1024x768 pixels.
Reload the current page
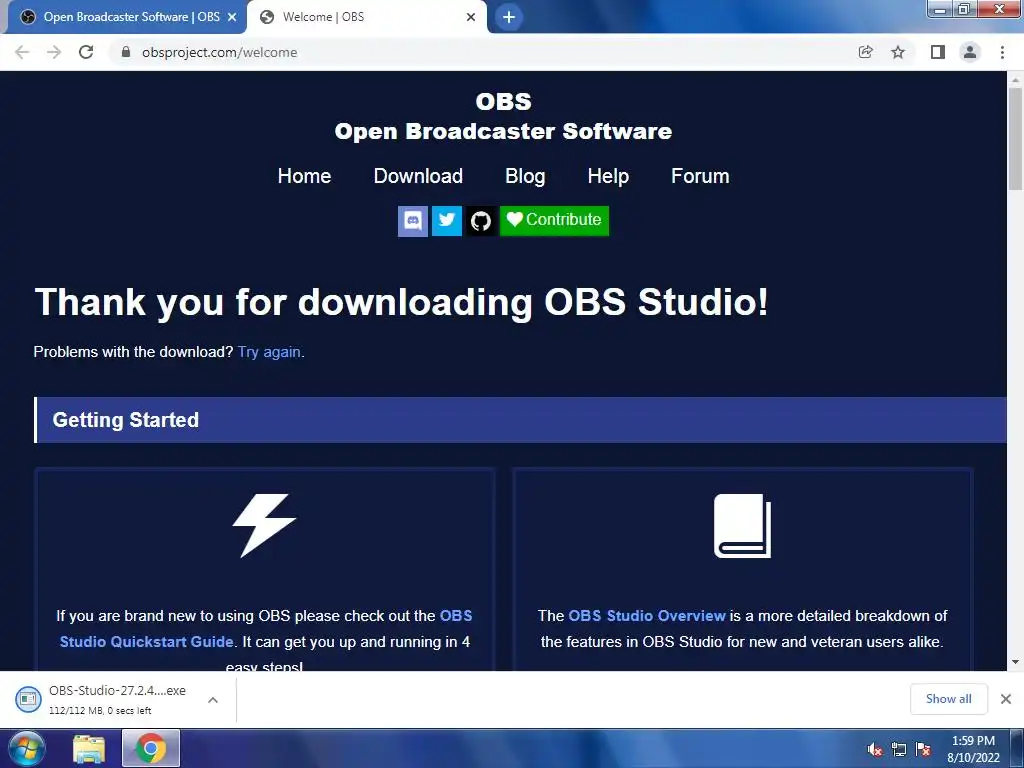pyautogui.click(x=86, y=52)
